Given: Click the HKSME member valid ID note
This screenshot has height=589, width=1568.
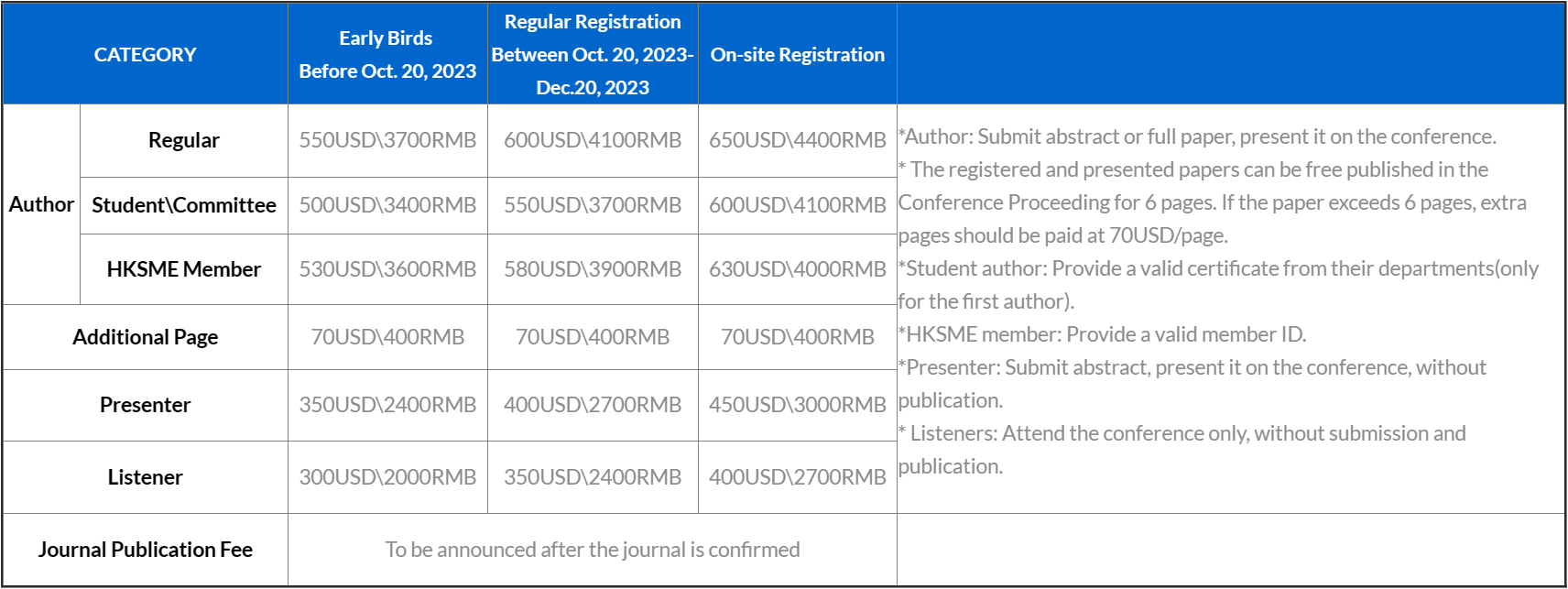Looking at the screenshot, I should [1103, 334].
